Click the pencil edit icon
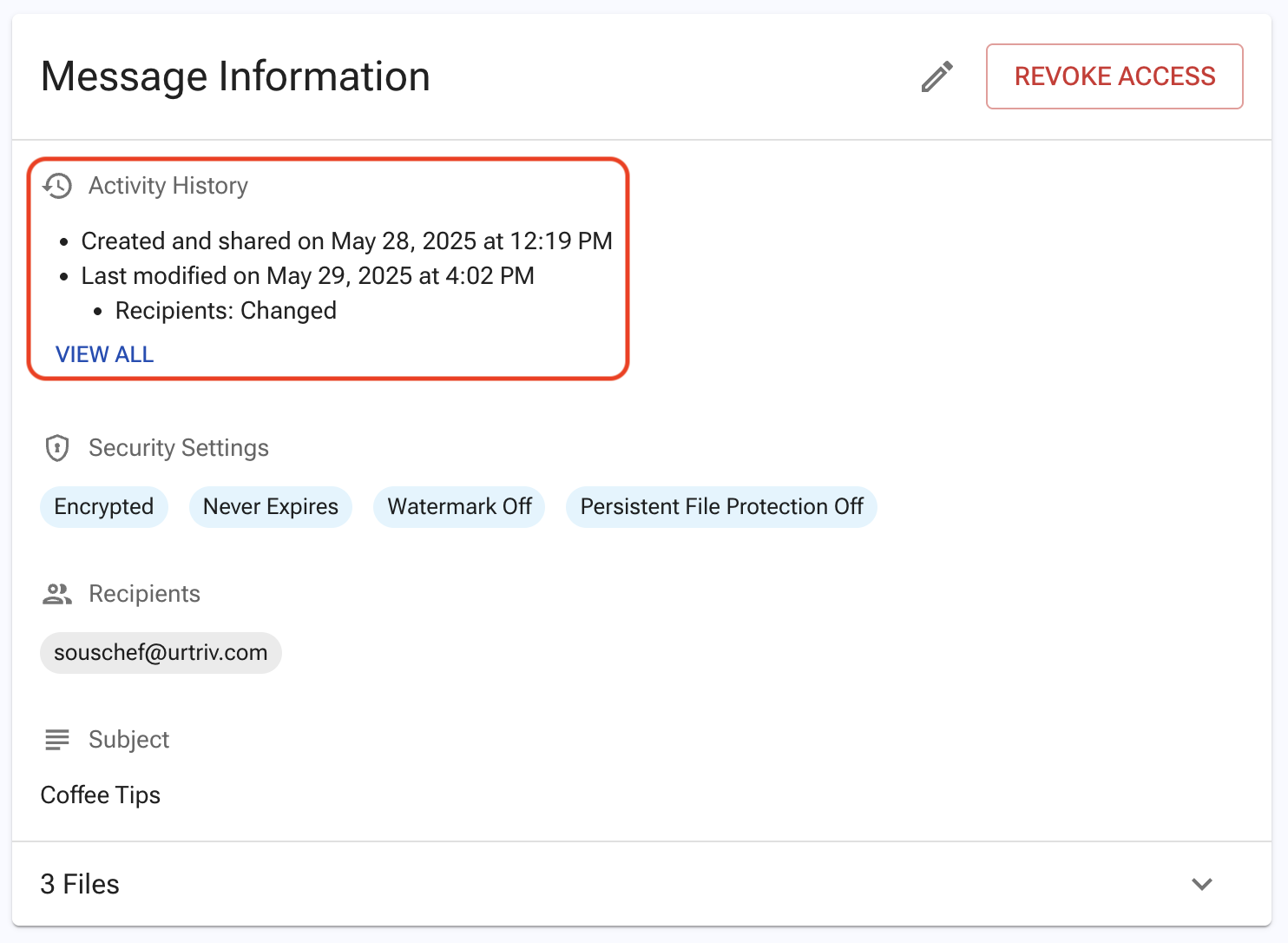 click(x=937, y=76)
